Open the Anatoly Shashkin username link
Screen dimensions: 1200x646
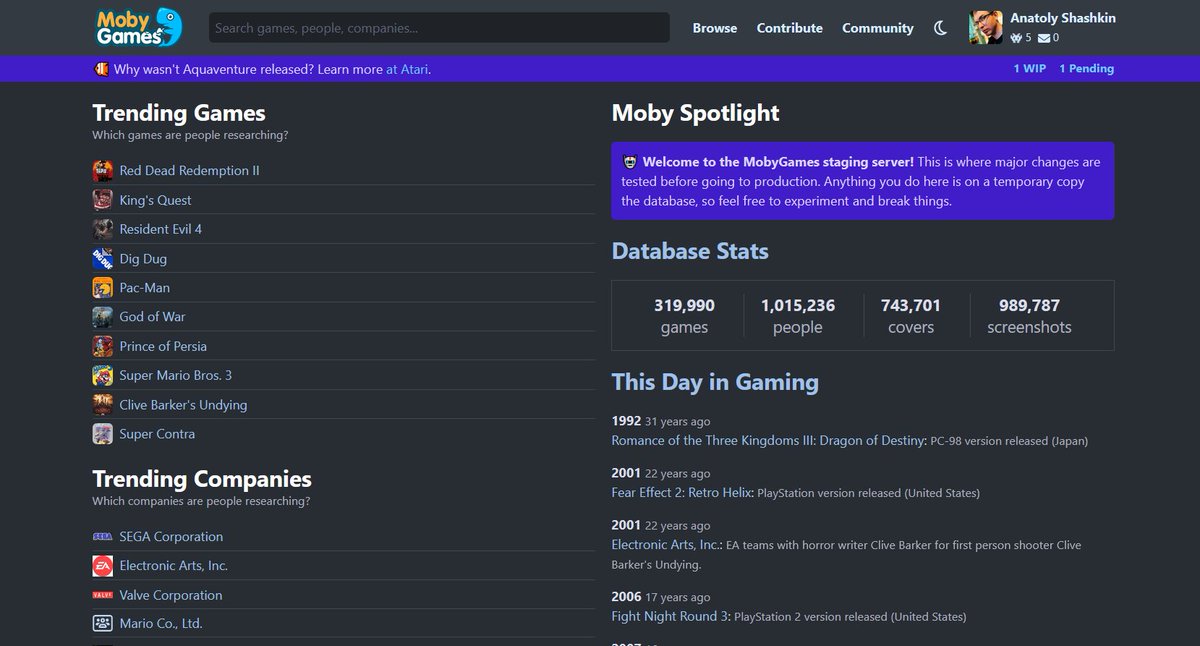click(x=1063, y=18)
